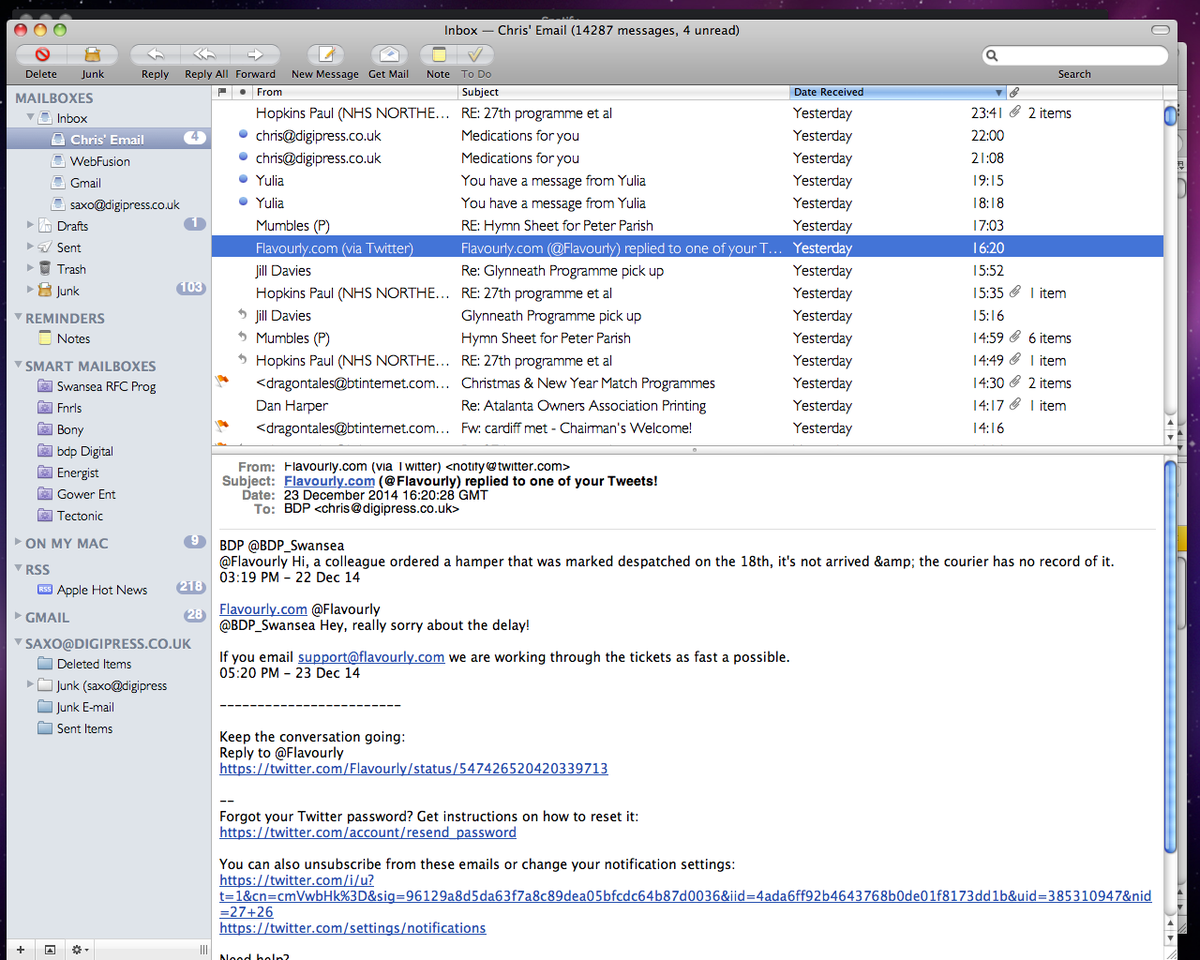Open the Fnrls smart mailbox
The image size is (1200, 960).
pyautogui.click(x=69, y=408)
